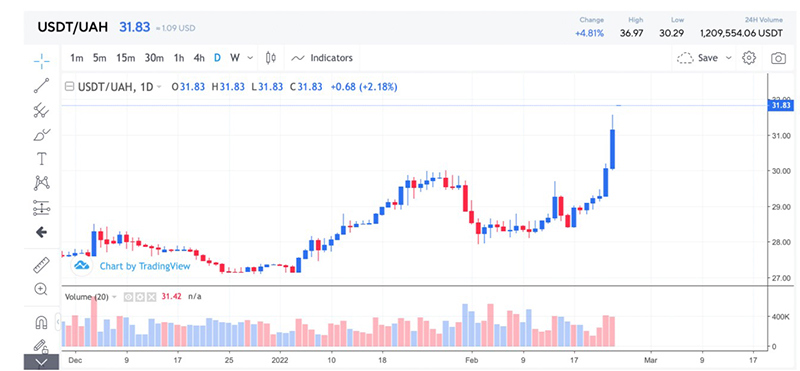Image resolution: width=800 pixels, height=371 pixels.
Task: Open the Save dropdown arrow
Action: point(729,58)
